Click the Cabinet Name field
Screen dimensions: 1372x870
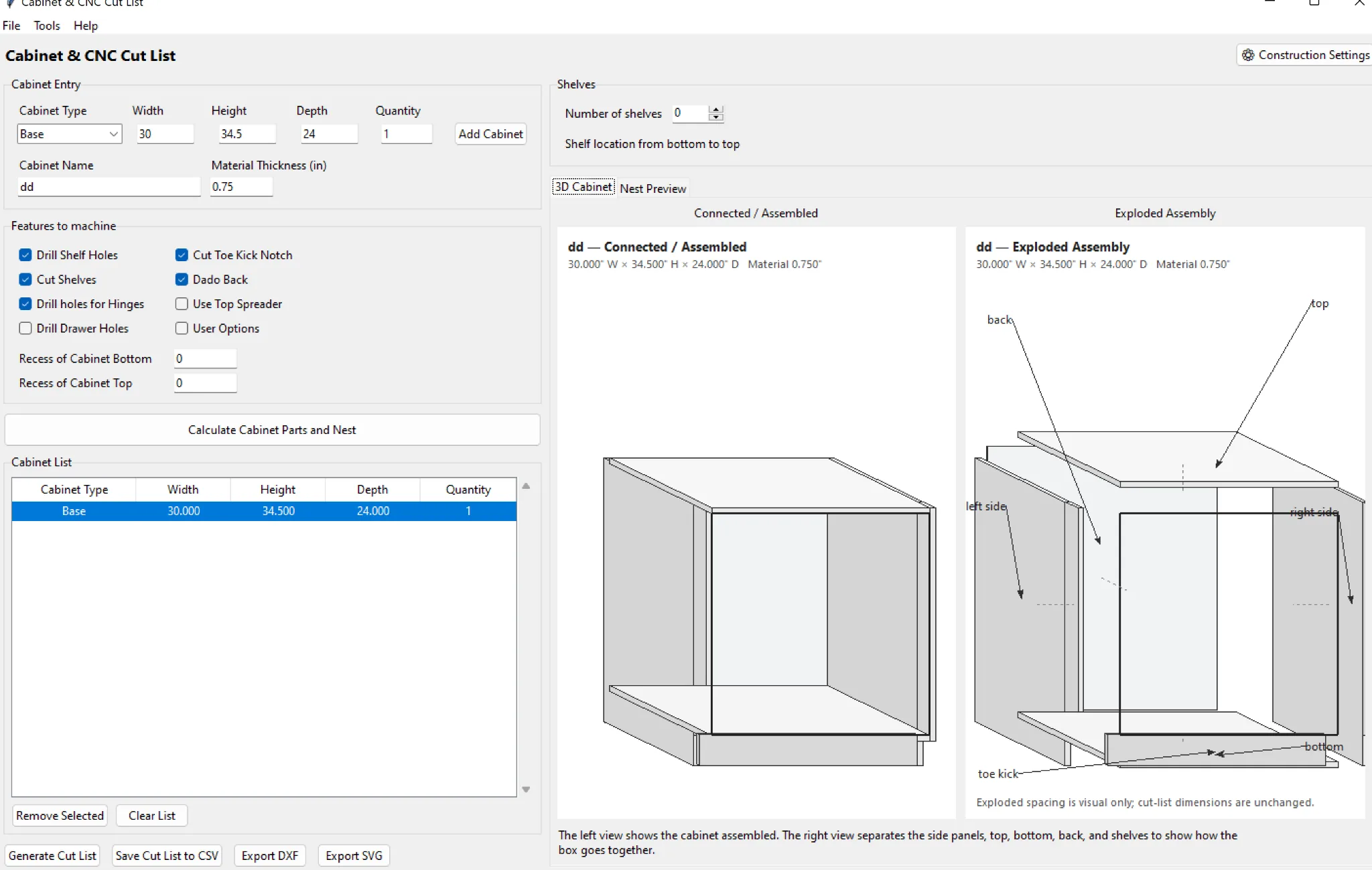[x=109, y=187]
